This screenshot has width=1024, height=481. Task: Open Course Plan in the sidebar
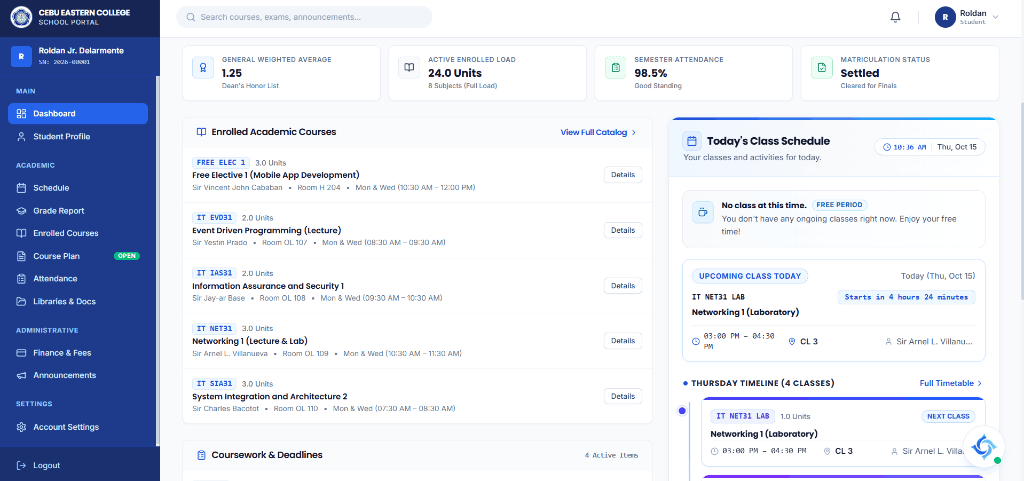coord(78,256)
